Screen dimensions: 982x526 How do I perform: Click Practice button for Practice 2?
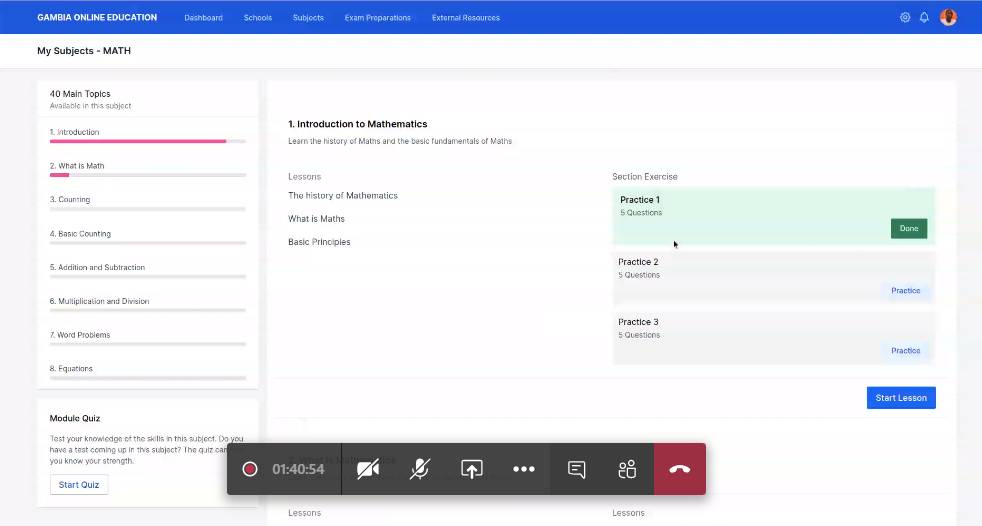point(906,291)
